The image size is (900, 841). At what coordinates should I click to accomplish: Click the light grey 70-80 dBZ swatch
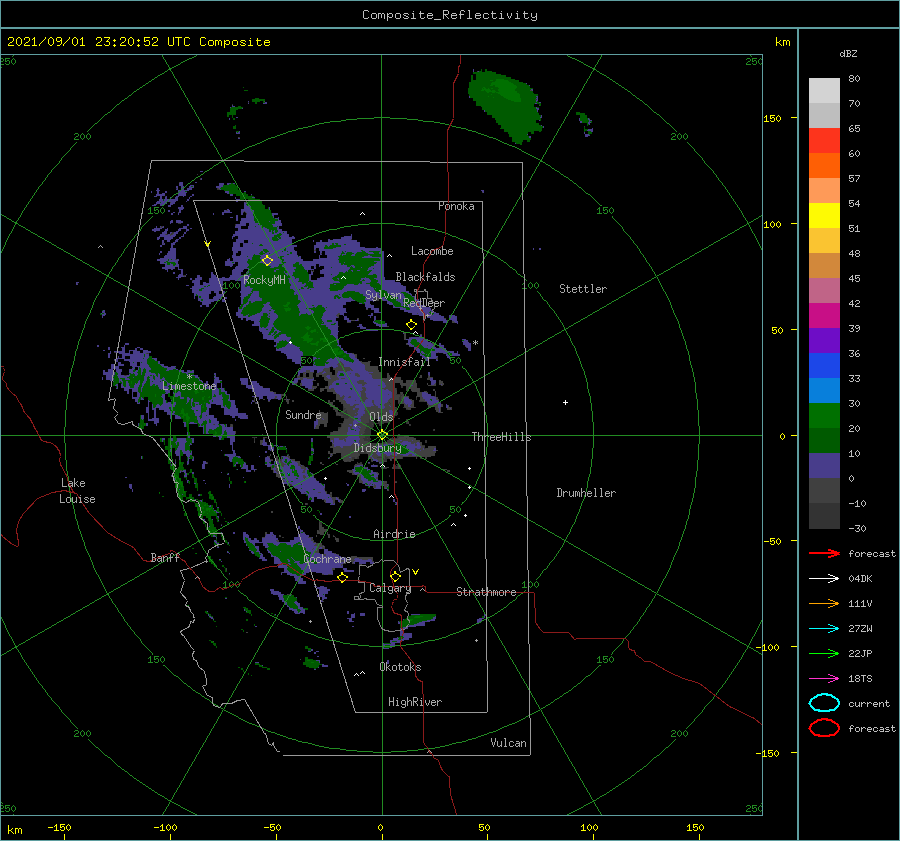coord(824,91)
